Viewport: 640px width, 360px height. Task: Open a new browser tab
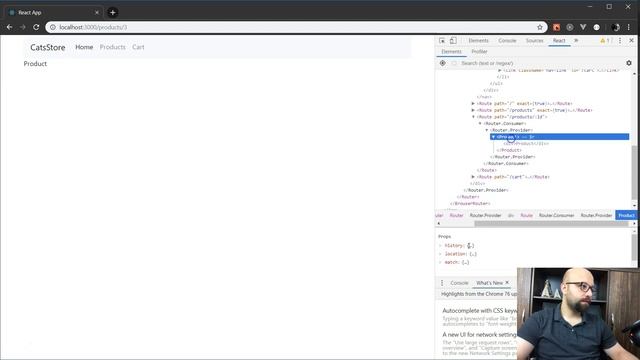(113, 12)
